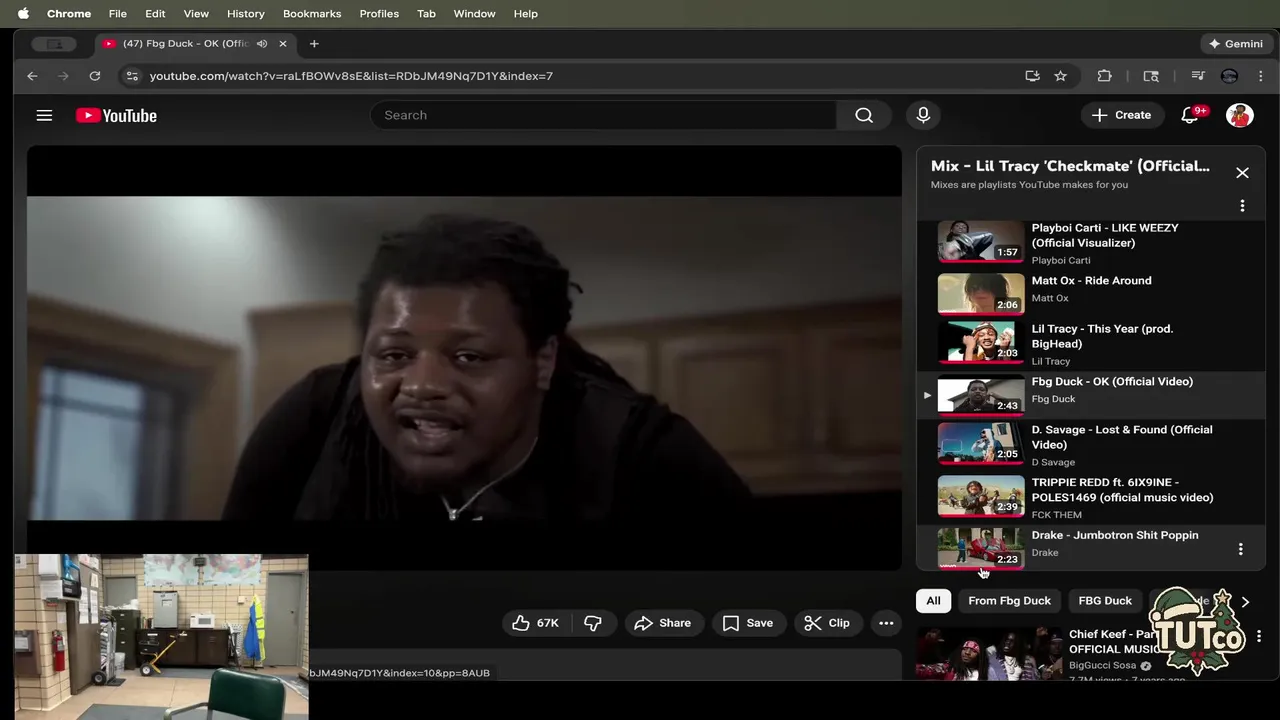Select the All filter chip
1280x720 pixels.
coord(933,600)
